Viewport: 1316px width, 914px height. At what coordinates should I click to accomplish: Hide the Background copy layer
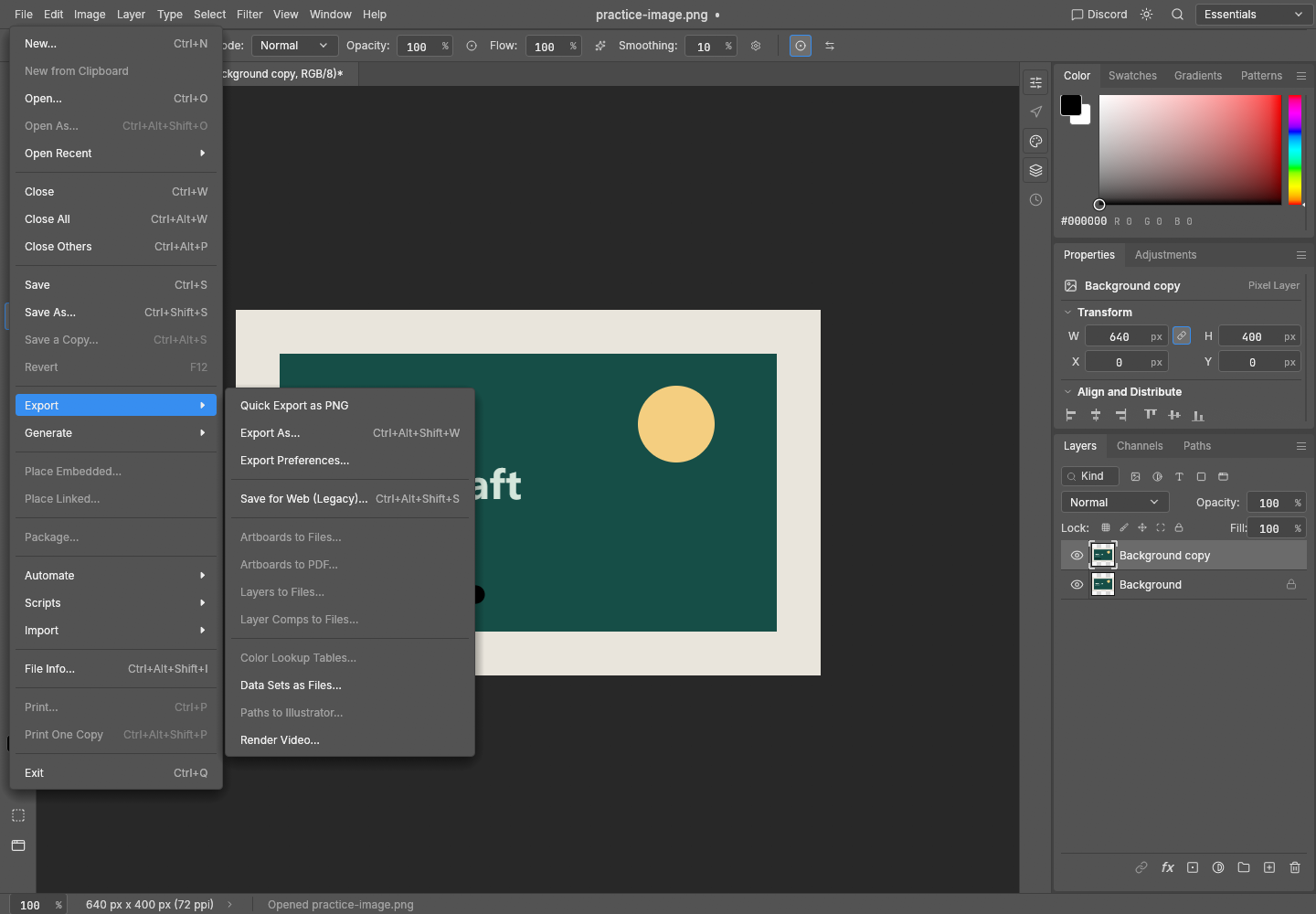pyautogui.click(x=1077, y=555)
